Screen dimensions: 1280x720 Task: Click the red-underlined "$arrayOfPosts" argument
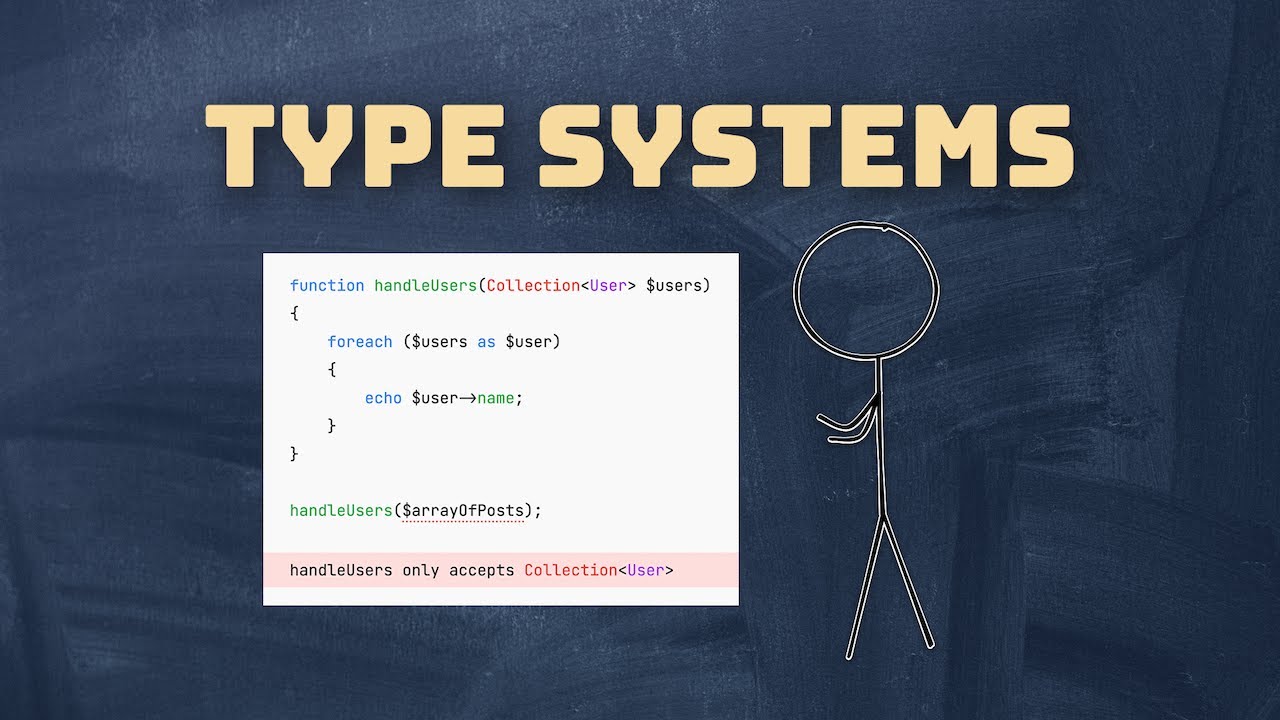click(x=463, y=511)
